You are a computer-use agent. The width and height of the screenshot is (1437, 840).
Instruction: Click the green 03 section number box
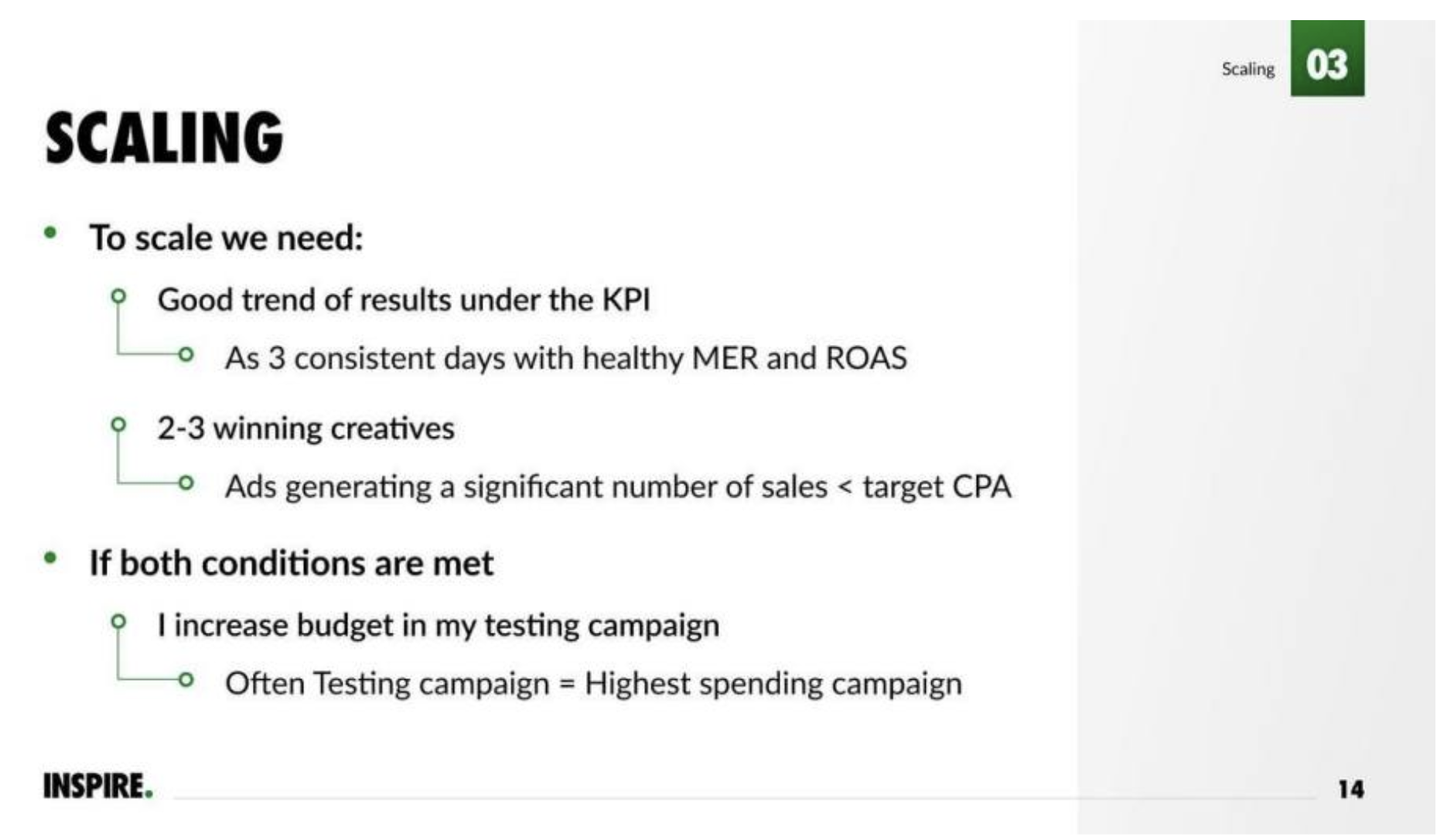click(x=1326, y=59)
